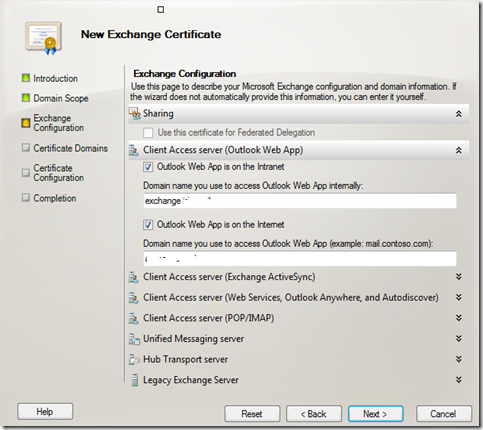
Task: Click the grey Certificate Domains step indicator
Action: (26, 148)
